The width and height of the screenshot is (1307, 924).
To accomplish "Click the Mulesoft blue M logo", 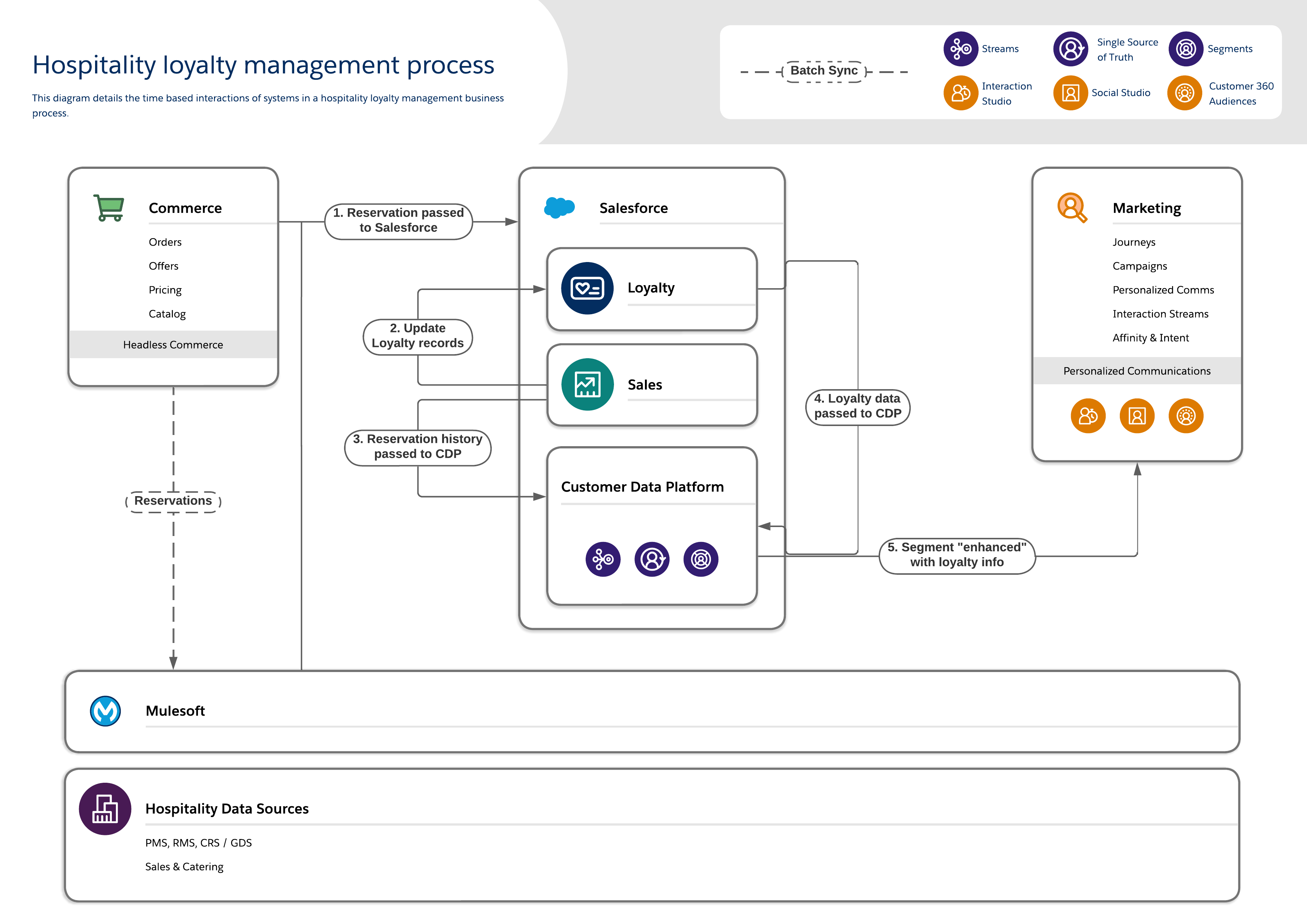I will (105, 711).
